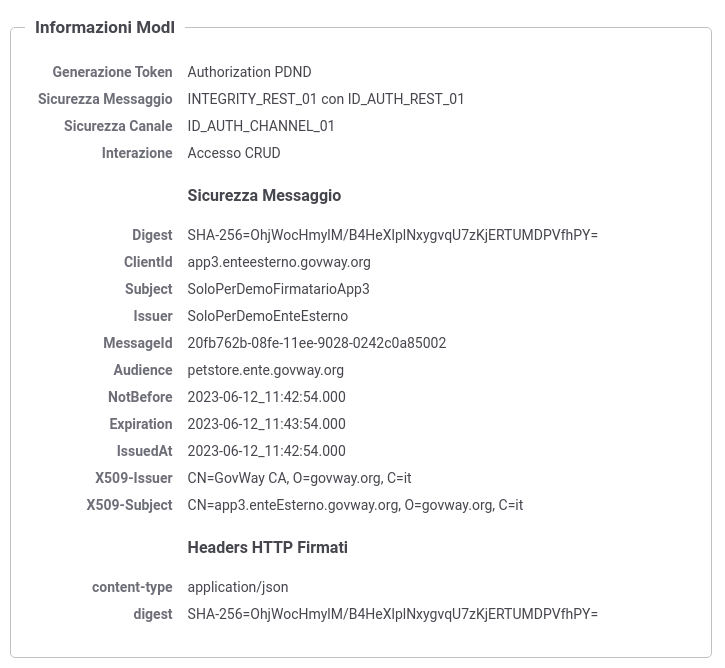Click the lowercase digest header value
The image size is (725, 668).
pyautogui.click(x=393, y=614)
